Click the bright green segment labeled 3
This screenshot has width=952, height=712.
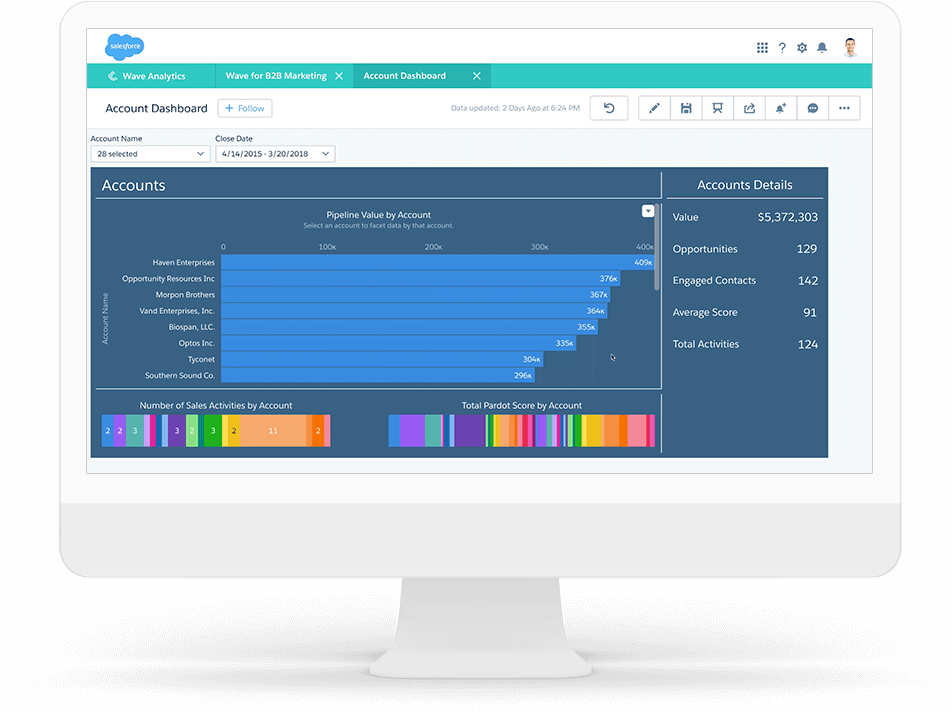212,430
